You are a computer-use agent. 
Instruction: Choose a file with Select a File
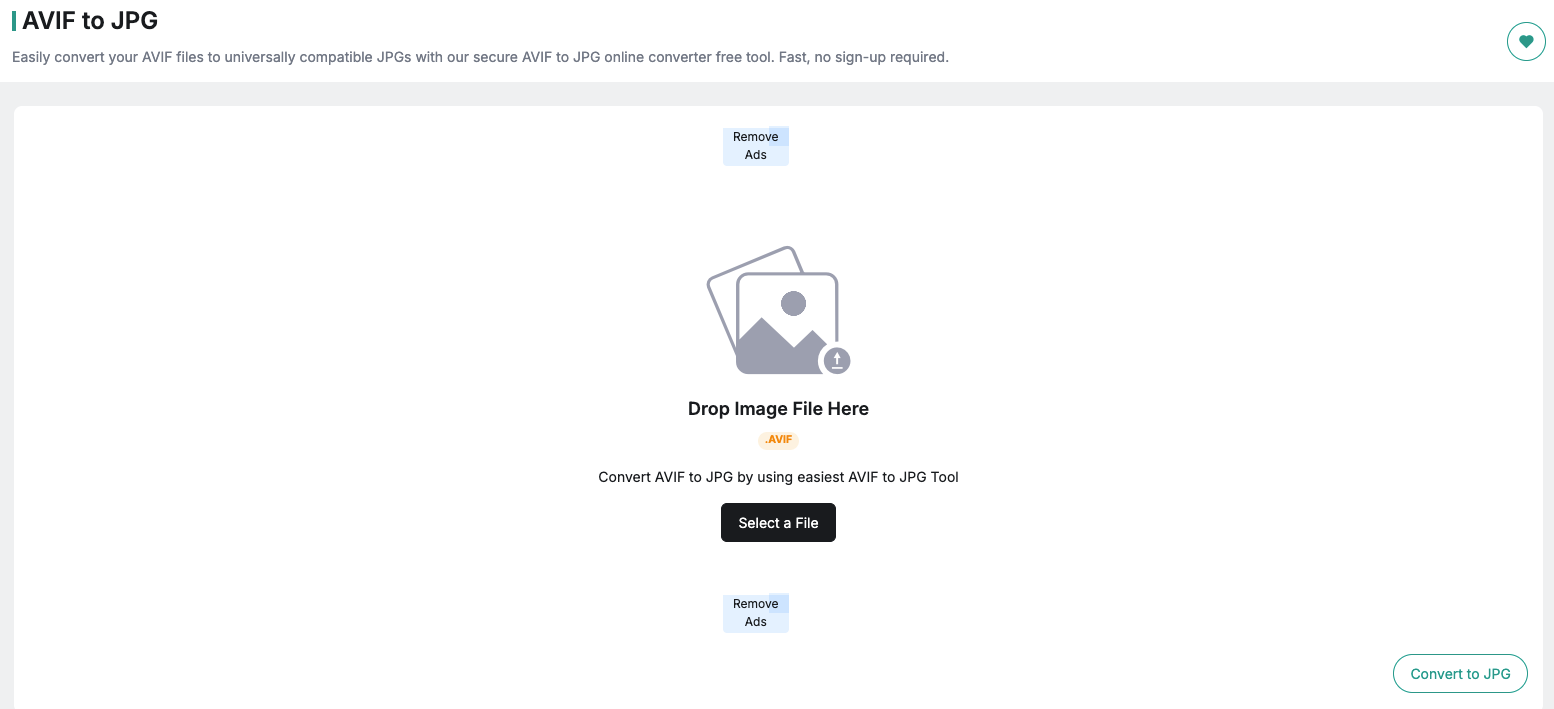(778, 523)
